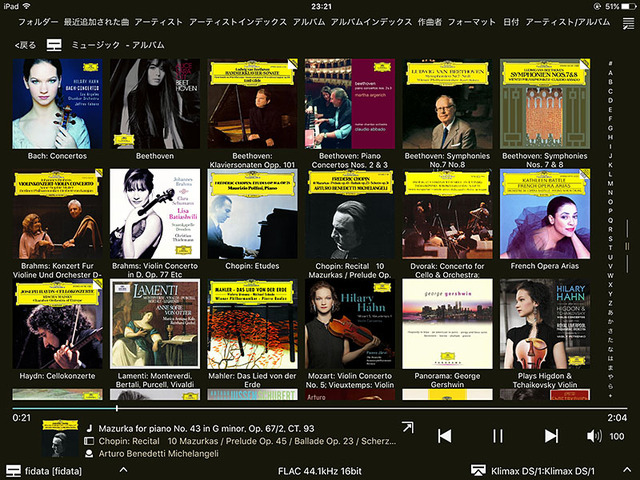Viewport: 640px width, 480px height.
Task: Tap the music note track-title icon
Action: [89, 429]
